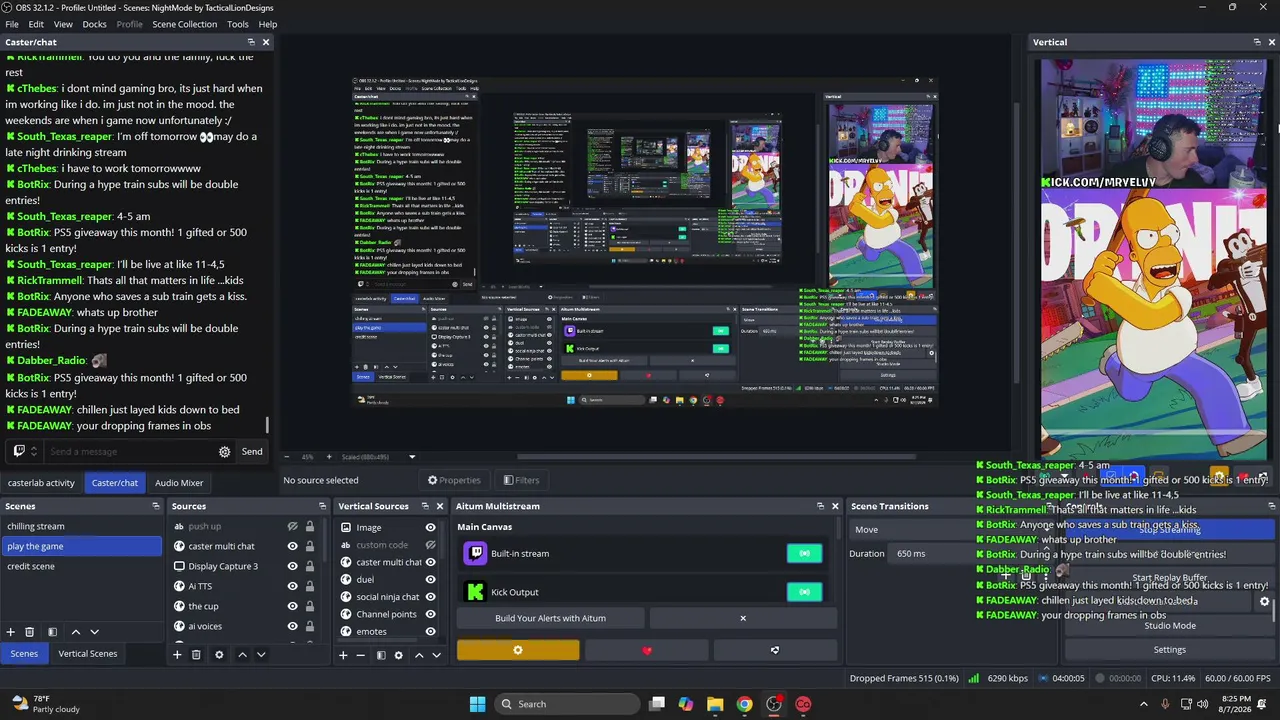Open source properties gear in the Sources toolbar

pos(219,655)
